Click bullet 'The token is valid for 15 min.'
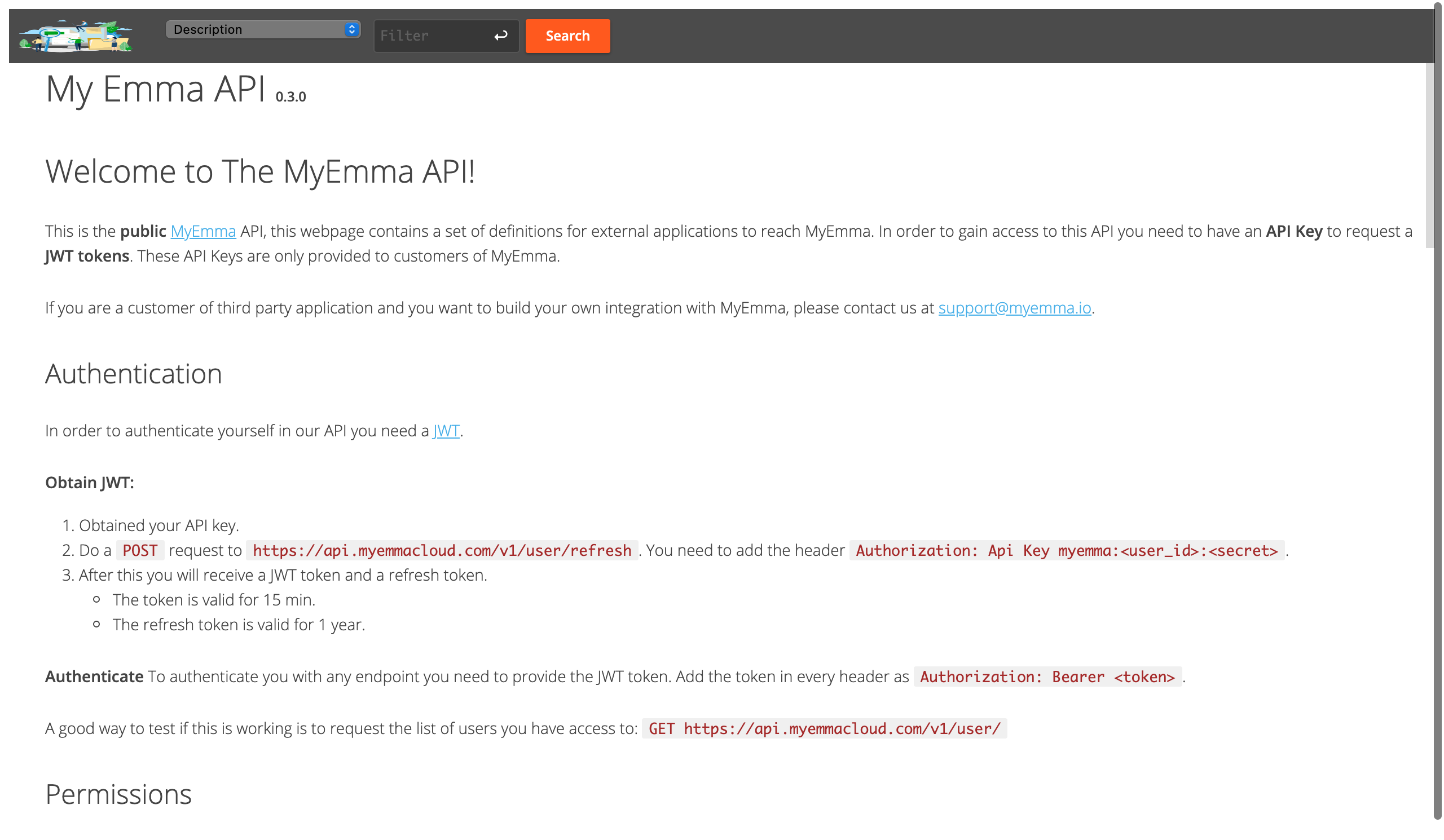The width and height of the screenshot is (1444, 840). tap(214, 599)
